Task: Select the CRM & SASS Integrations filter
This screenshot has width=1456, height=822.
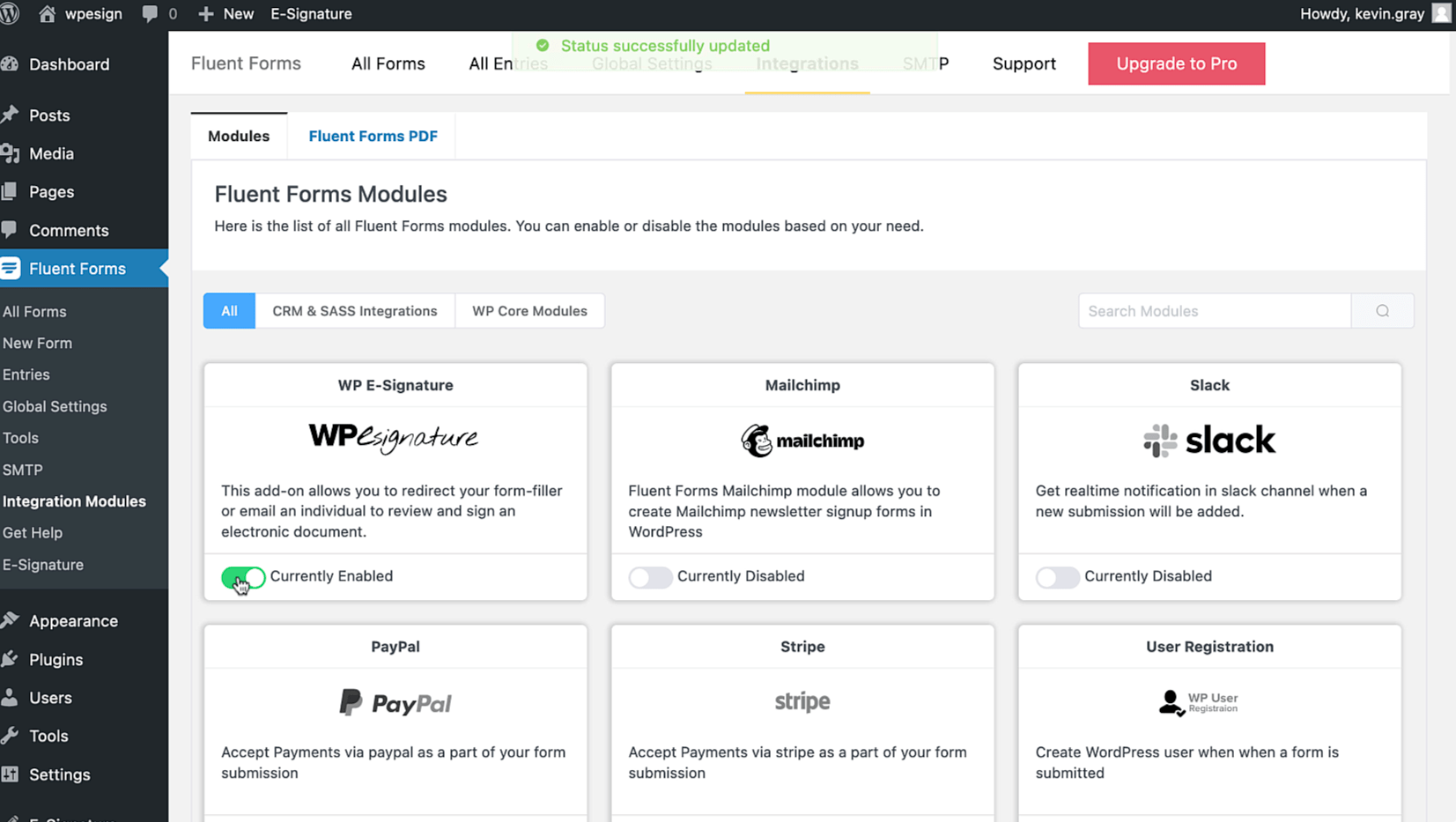Action: pyautogui.click(x=354, y=311)
